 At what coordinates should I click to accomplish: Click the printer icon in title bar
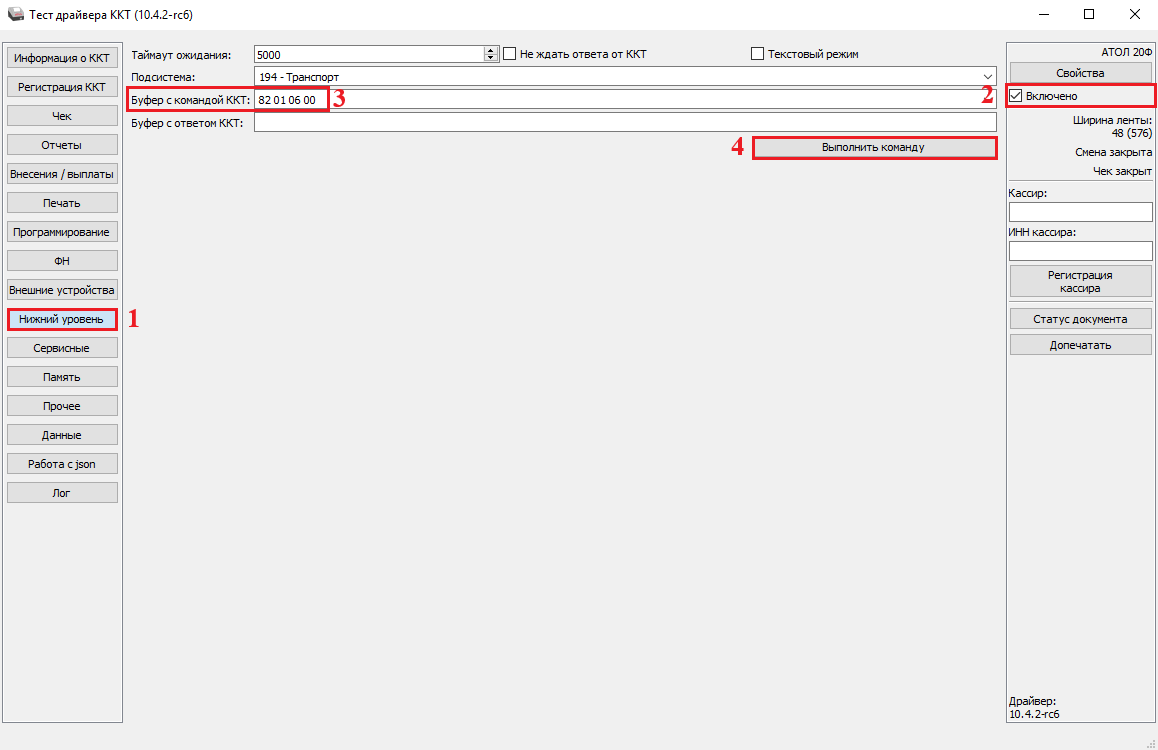[x=15, y=14]
